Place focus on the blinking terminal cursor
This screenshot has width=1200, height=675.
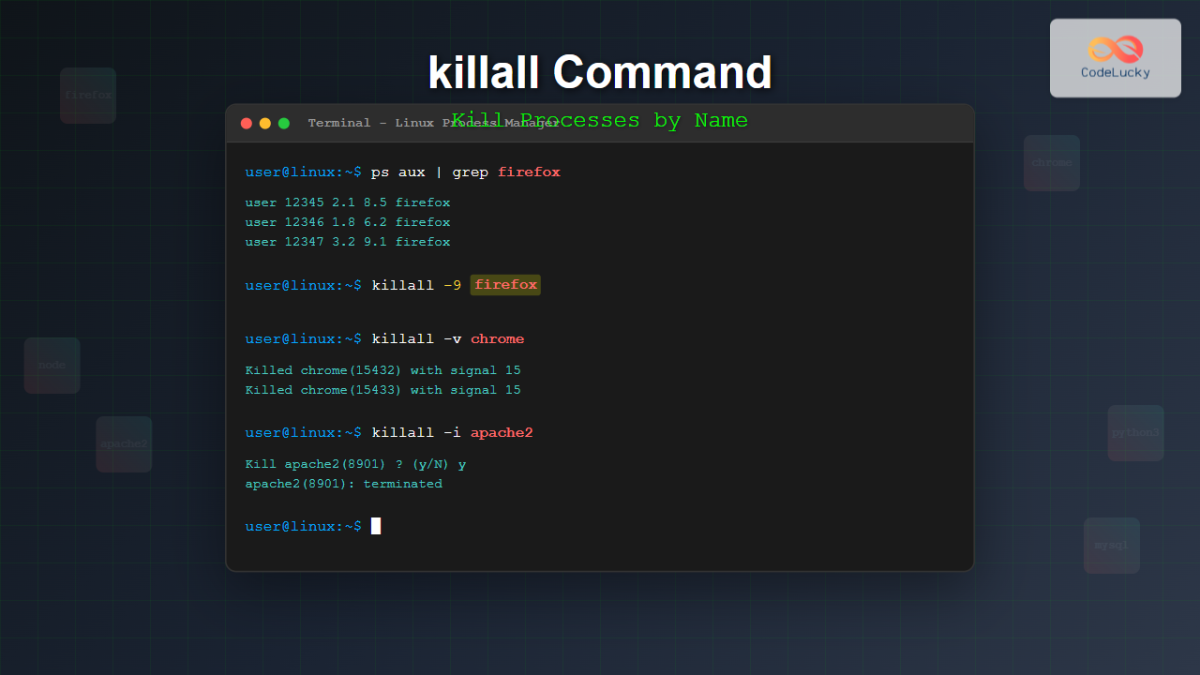point(377,525)
